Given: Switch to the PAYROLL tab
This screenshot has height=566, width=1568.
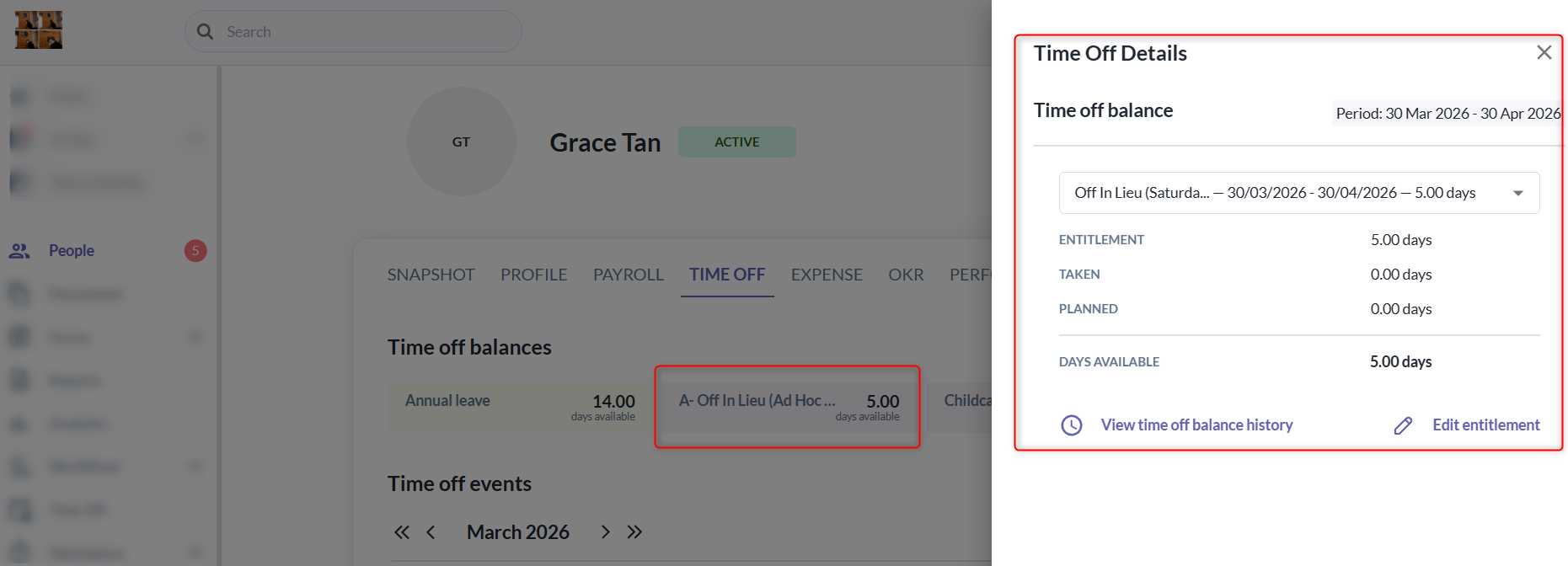Looking at the screenshot, I should coord(629,275).
